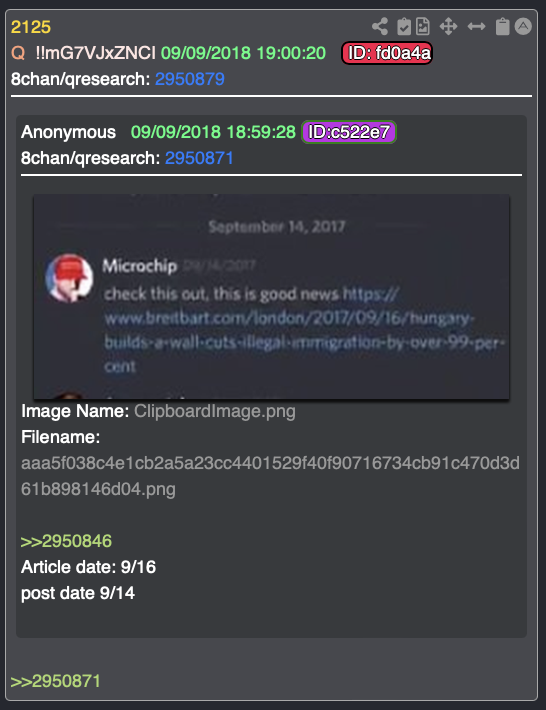The image size is (546, 710).
Task: Collapse post using the circled up-arrow
Action: 523,26
